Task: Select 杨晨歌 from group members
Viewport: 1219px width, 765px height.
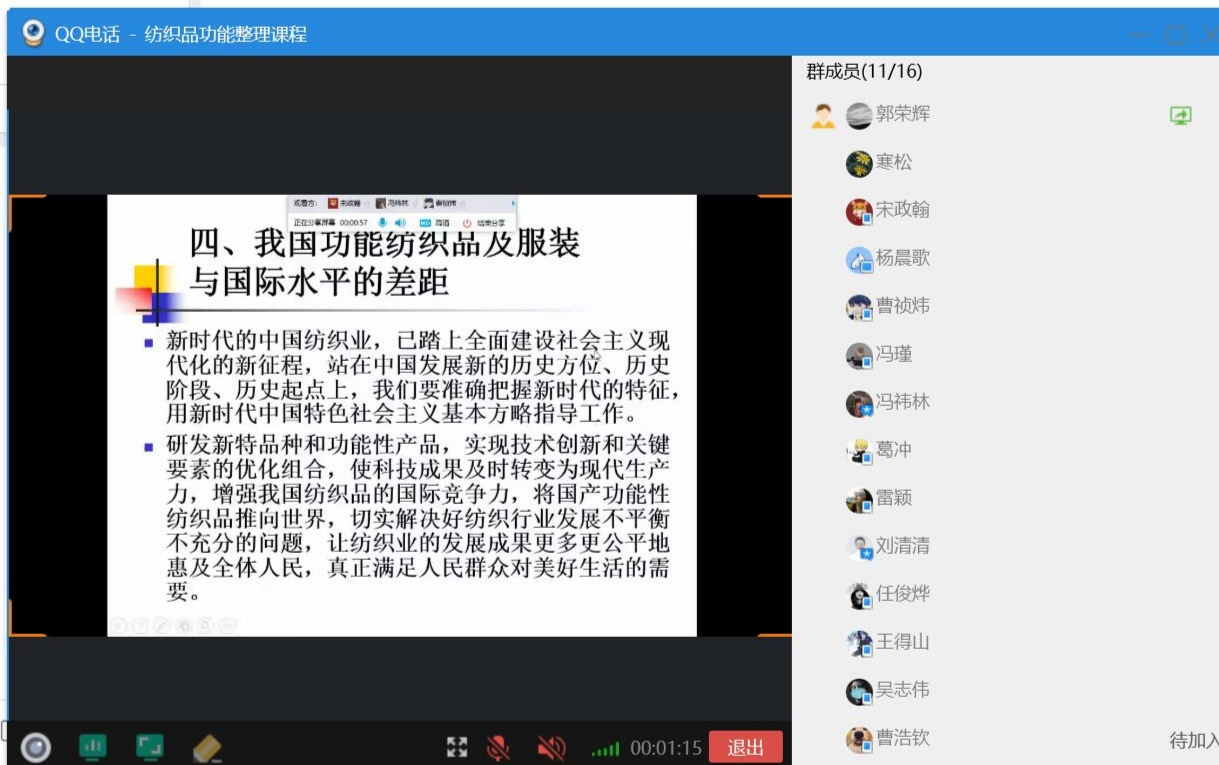Action: pyautogui.click(x=902, y=258)
